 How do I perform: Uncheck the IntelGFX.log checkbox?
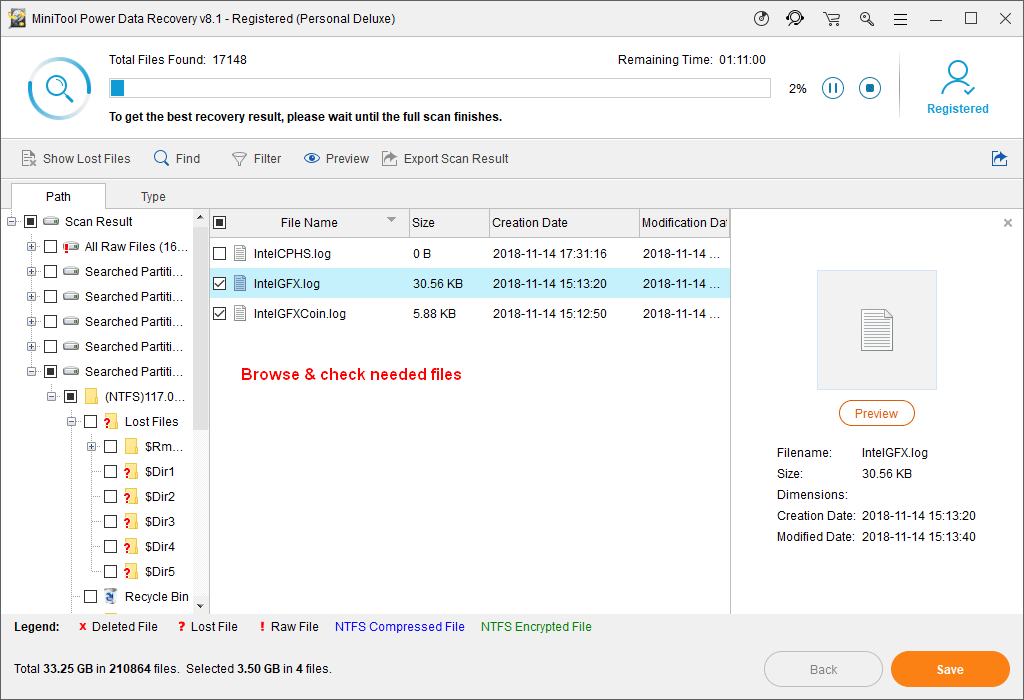click(219, 283)
